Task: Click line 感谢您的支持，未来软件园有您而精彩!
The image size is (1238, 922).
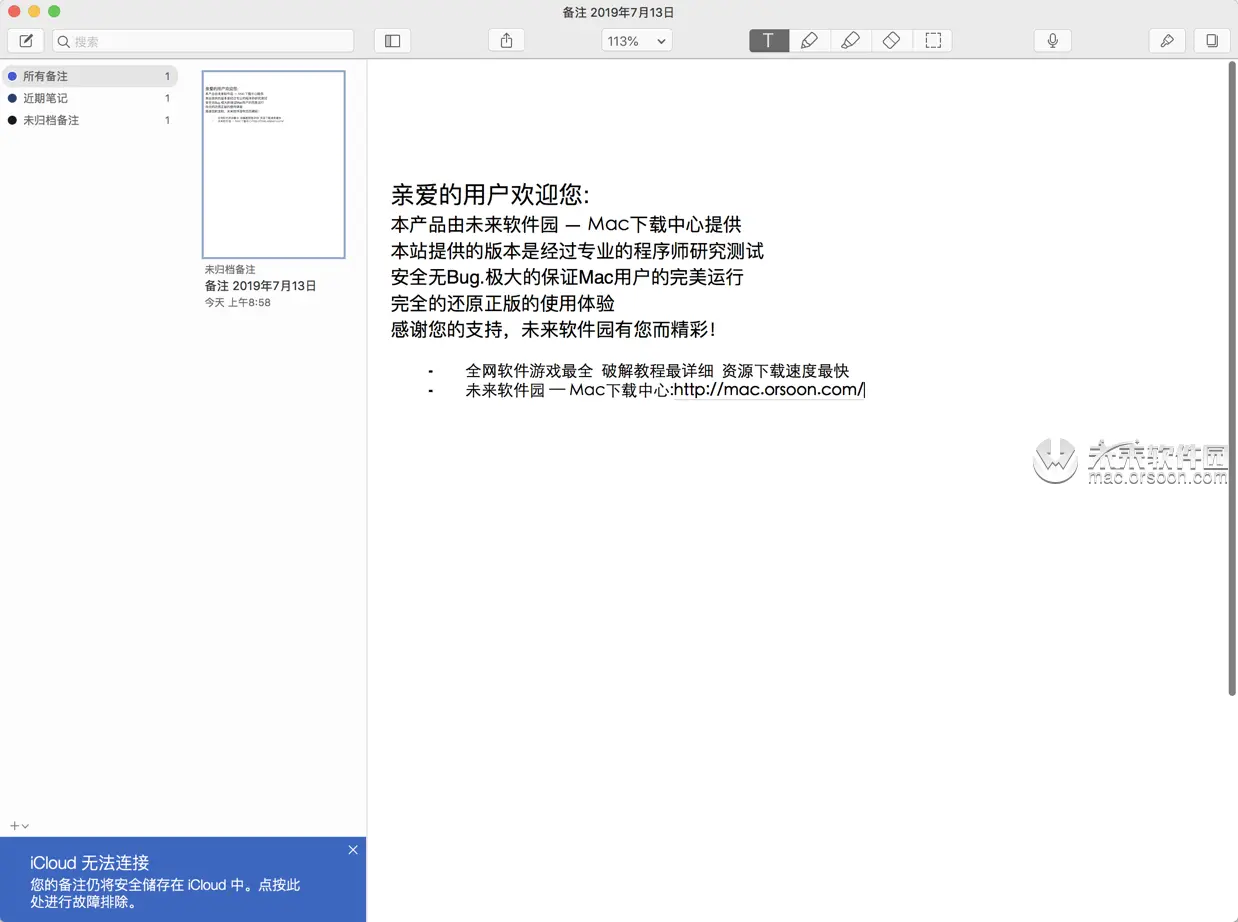Action: 553,329
